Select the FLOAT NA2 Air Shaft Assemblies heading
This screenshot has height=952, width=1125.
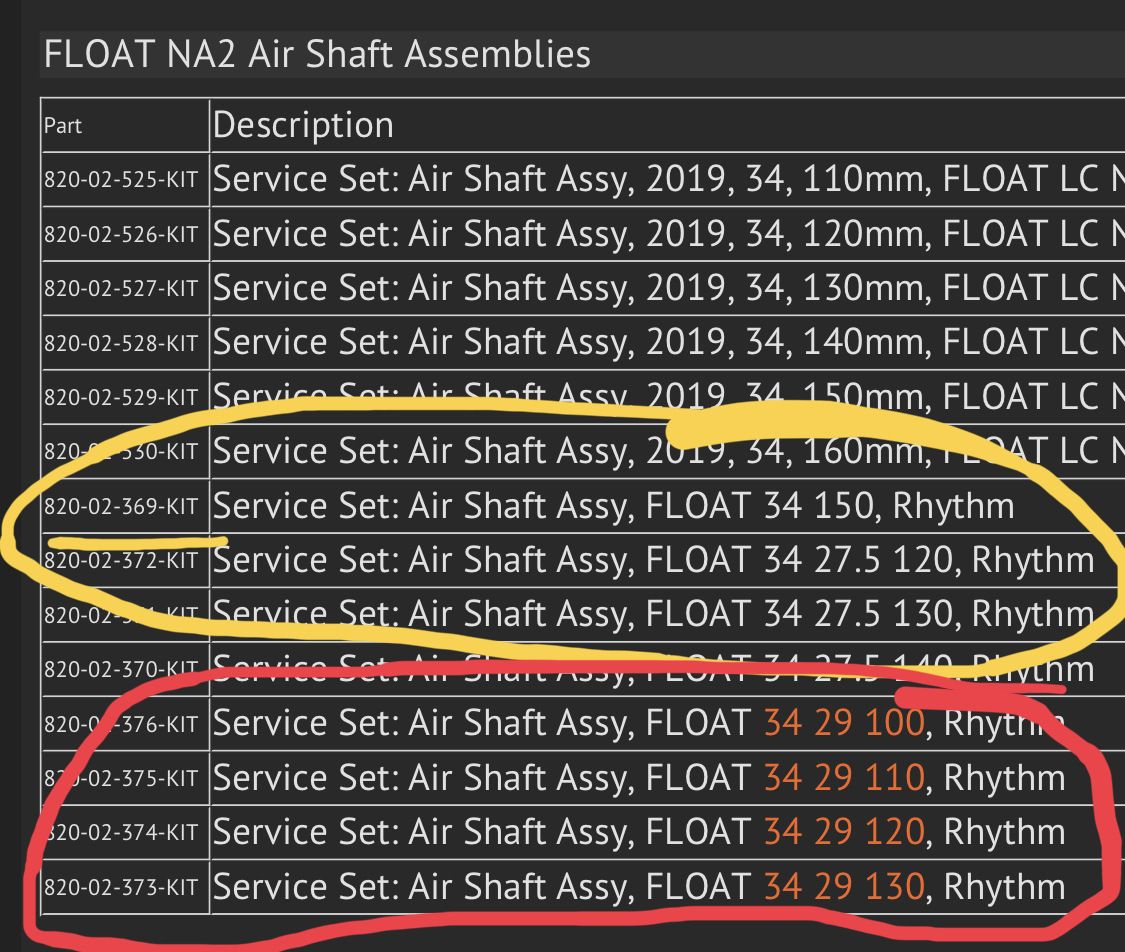317,55
